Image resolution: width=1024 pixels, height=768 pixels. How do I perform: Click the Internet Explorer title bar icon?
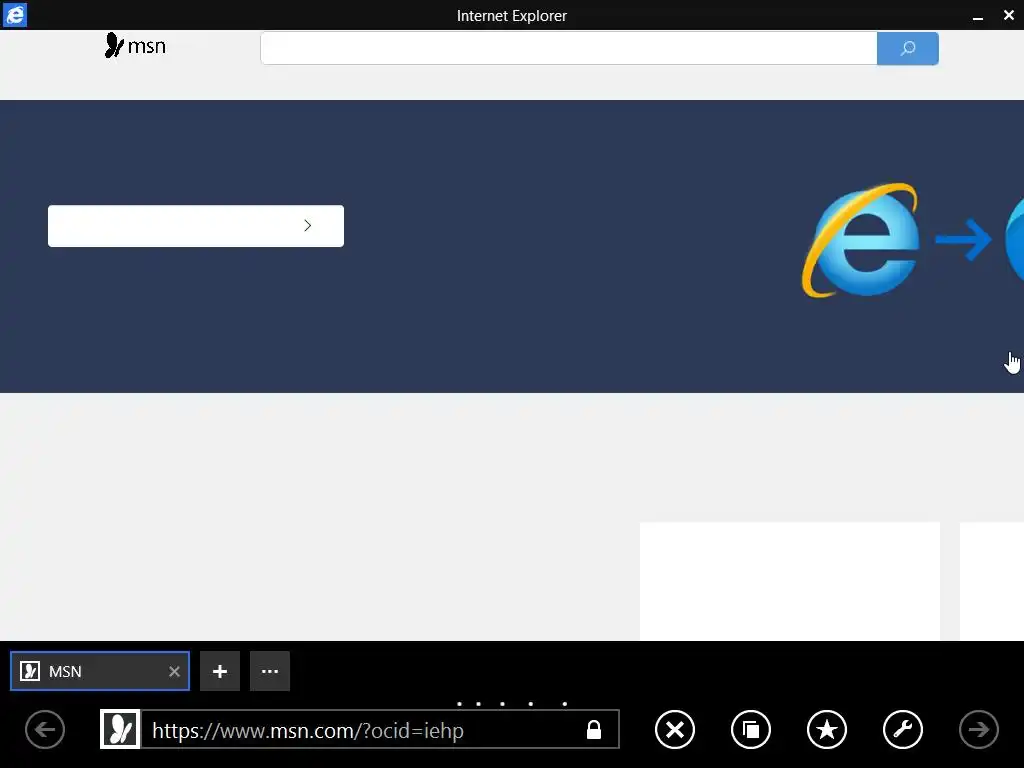14,15
